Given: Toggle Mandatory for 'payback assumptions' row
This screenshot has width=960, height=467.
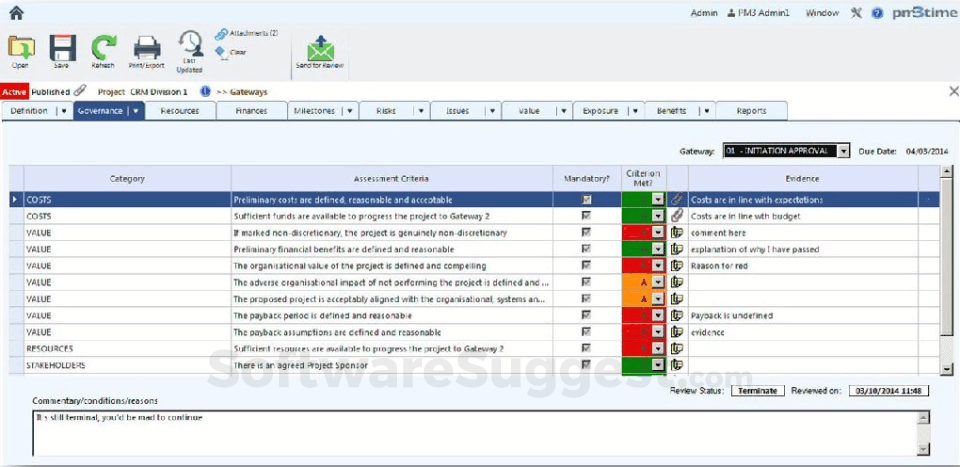Looking at the screenshot, I should click(x=587, y=332).
